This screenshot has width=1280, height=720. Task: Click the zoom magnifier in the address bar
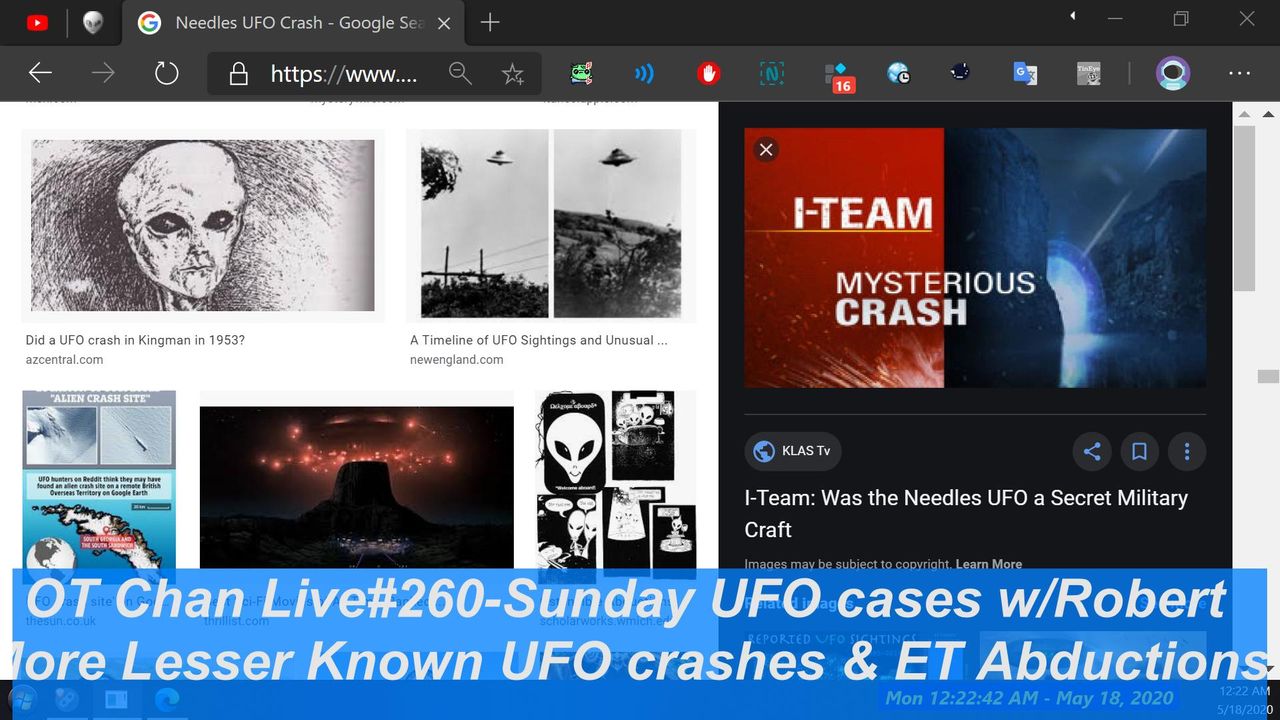click(x=460, y=73)
